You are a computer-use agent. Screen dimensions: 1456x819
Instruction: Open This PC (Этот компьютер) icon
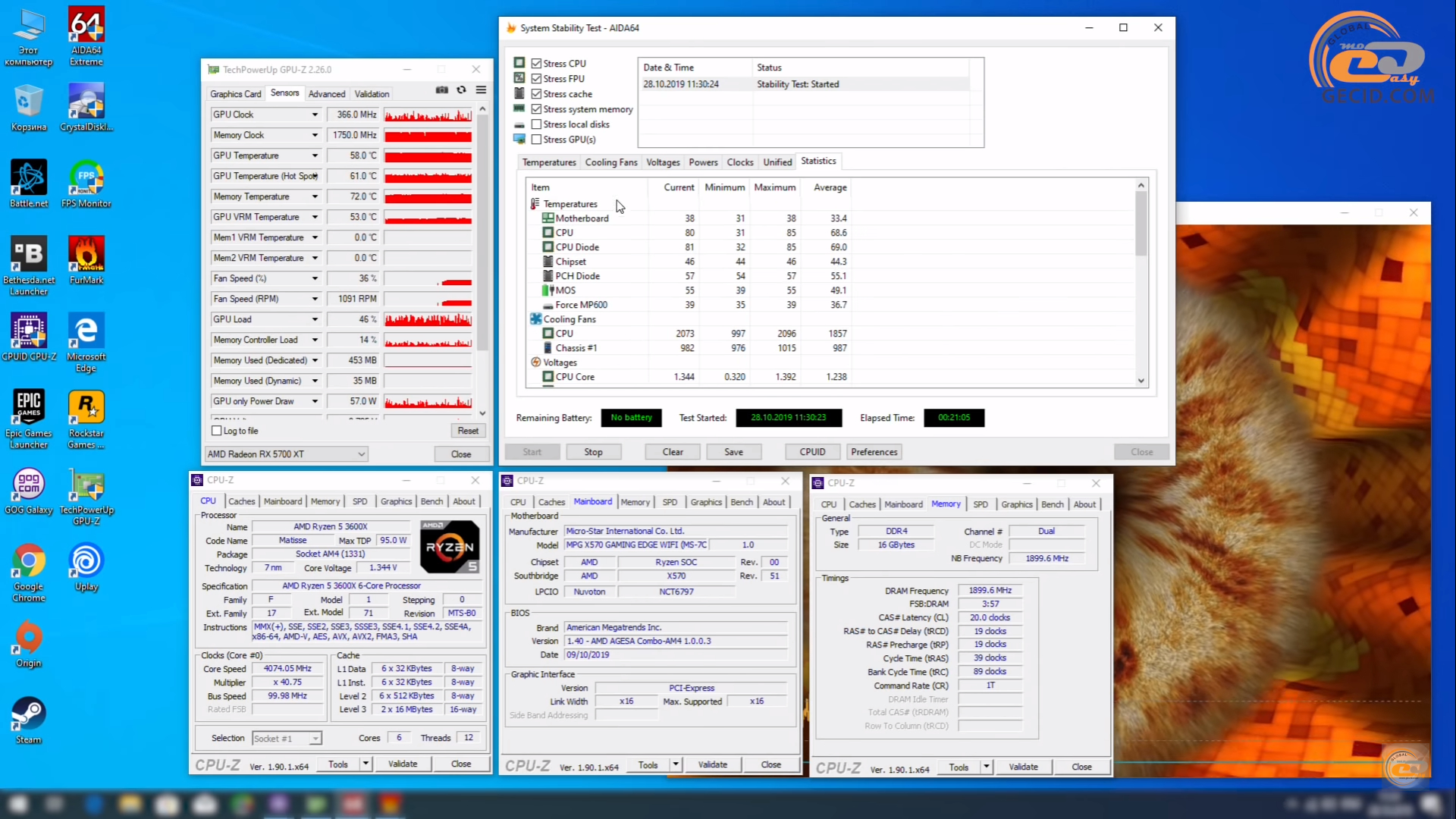tap(29, 36)
